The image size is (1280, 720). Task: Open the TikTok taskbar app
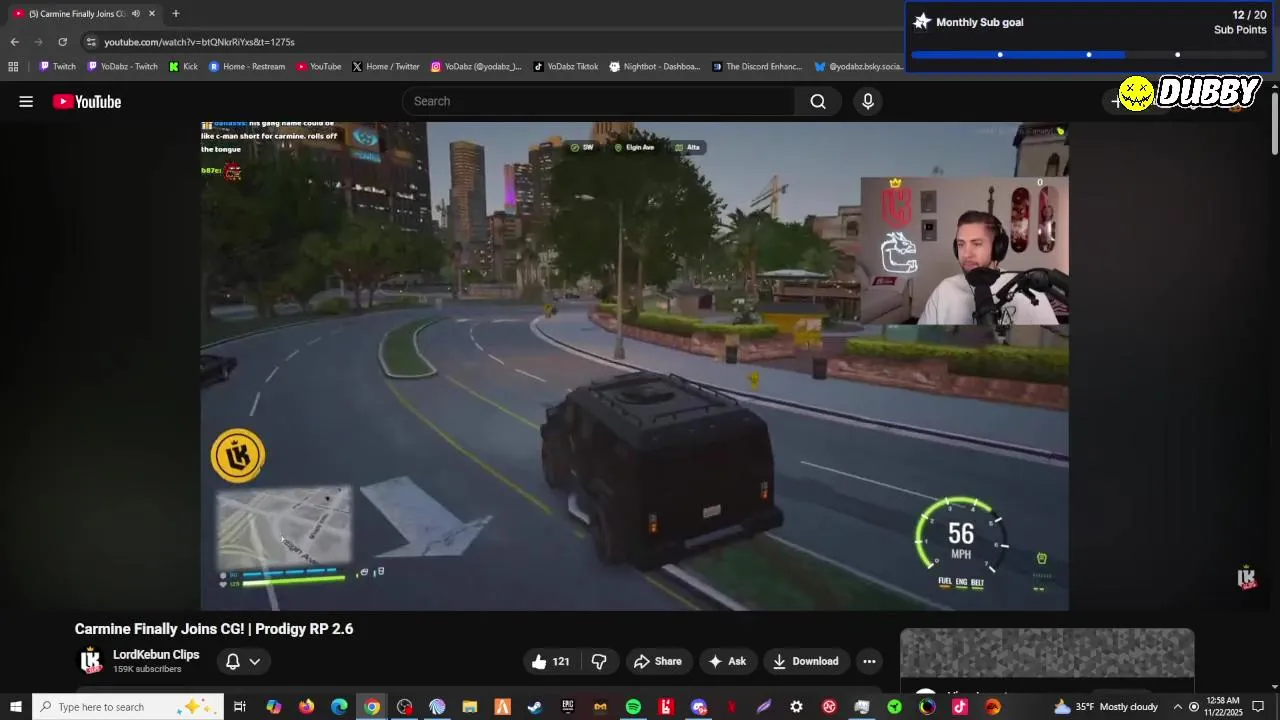point(960,707)
